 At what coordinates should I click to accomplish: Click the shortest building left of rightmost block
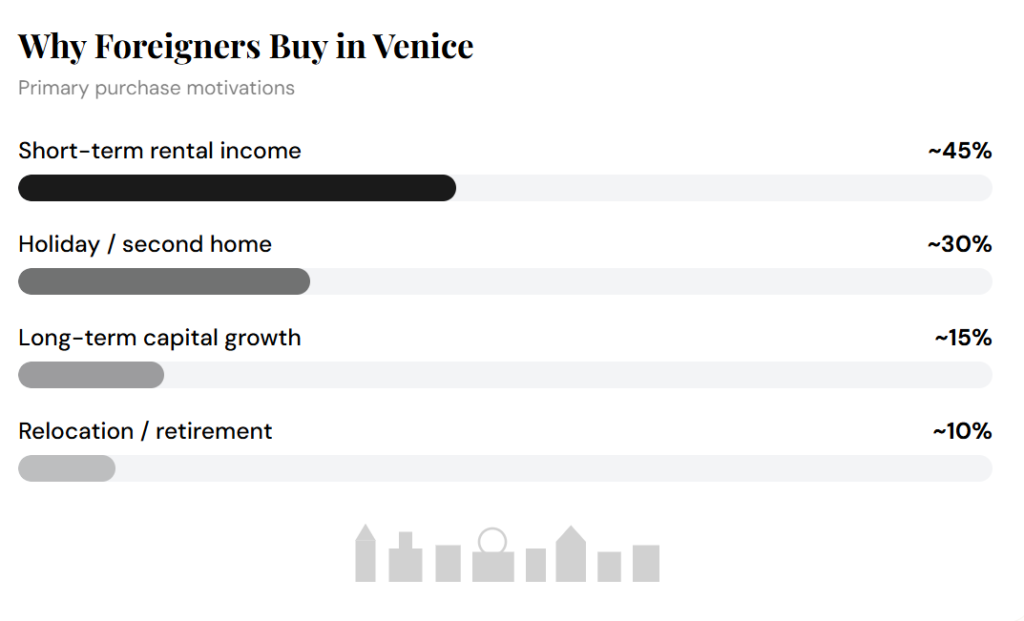click(x=609, y=566)
